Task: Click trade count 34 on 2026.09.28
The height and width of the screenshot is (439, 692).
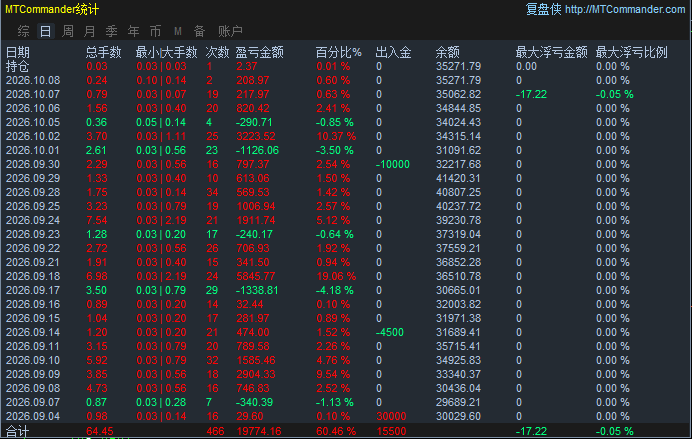Action: pyautogui.click(x=212, y=192)
